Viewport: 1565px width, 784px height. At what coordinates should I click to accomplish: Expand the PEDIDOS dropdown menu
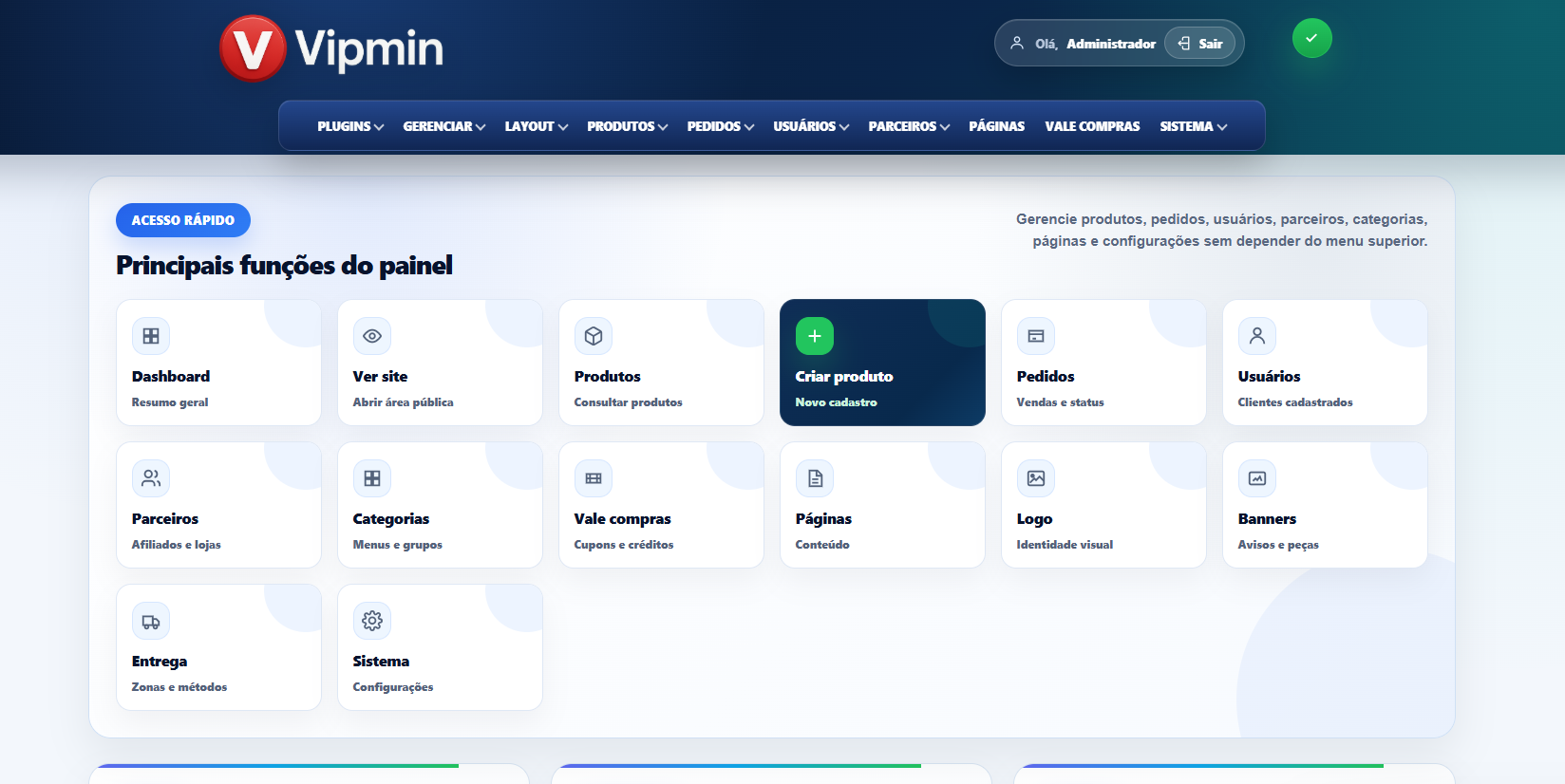pos(721,126)
